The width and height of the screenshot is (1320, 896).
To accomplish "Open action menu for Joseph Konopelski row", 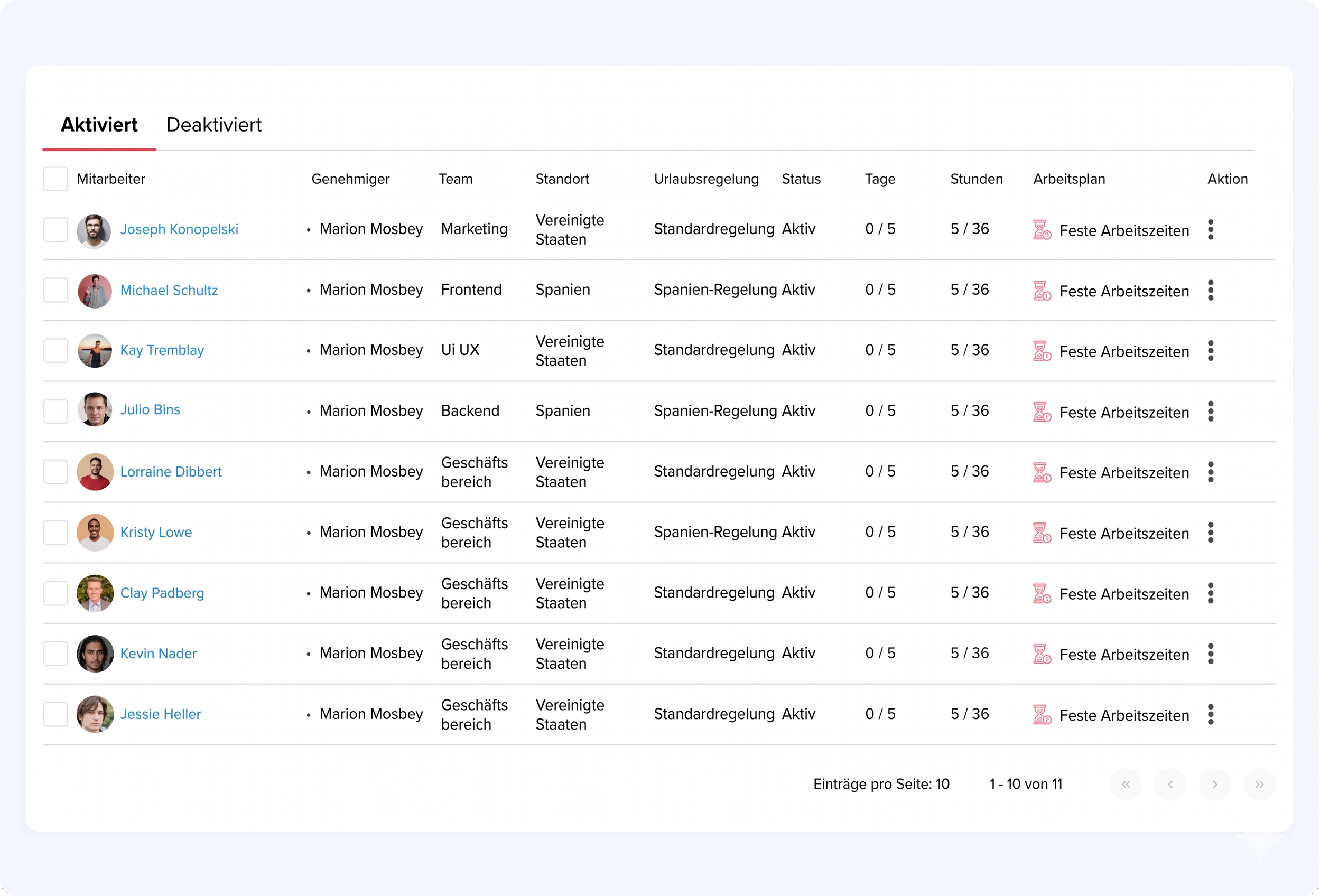I will [x=1211, y=229].
